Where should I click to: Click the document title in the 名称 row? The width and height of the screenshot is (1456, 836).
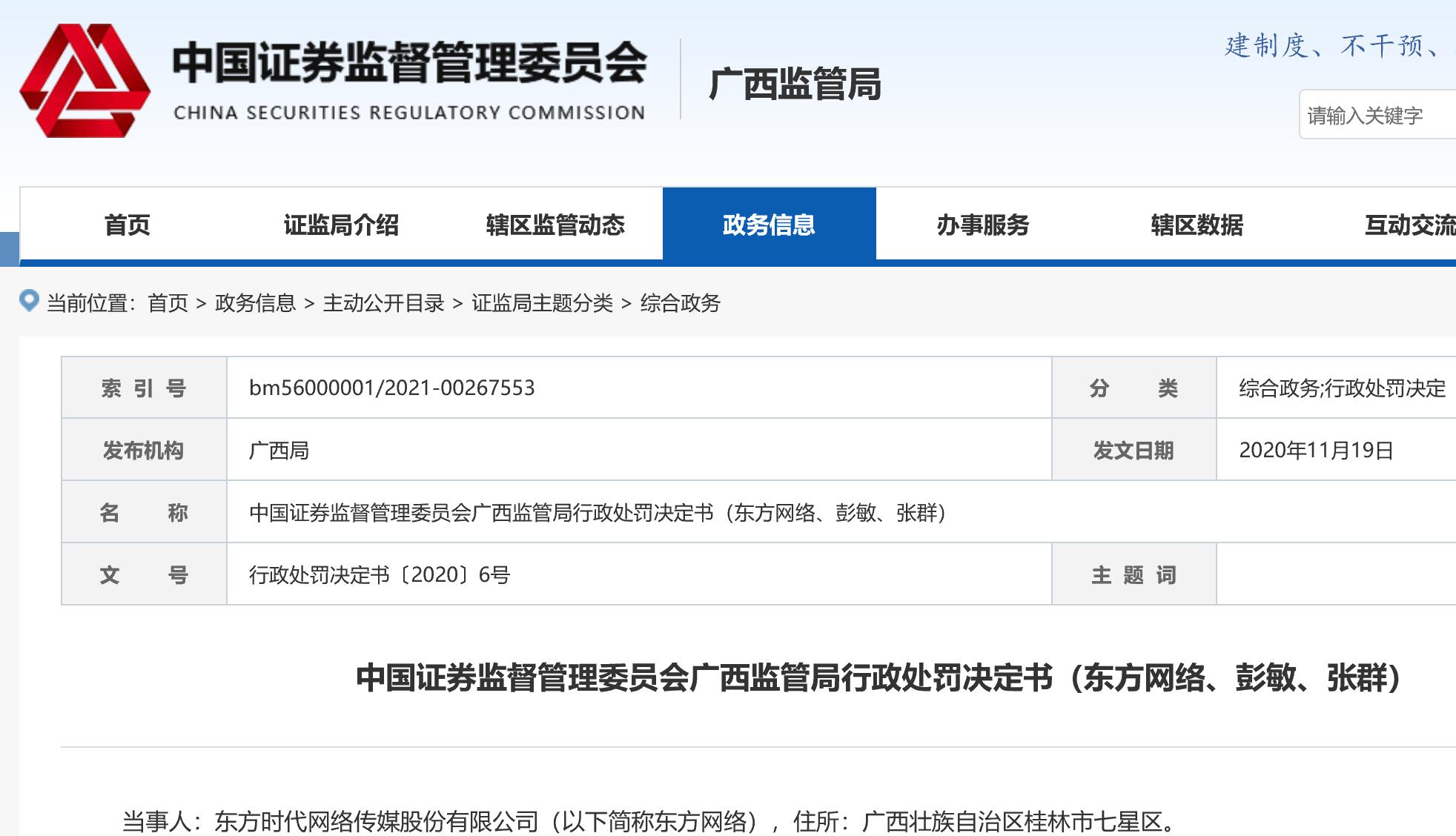(598, 513)
